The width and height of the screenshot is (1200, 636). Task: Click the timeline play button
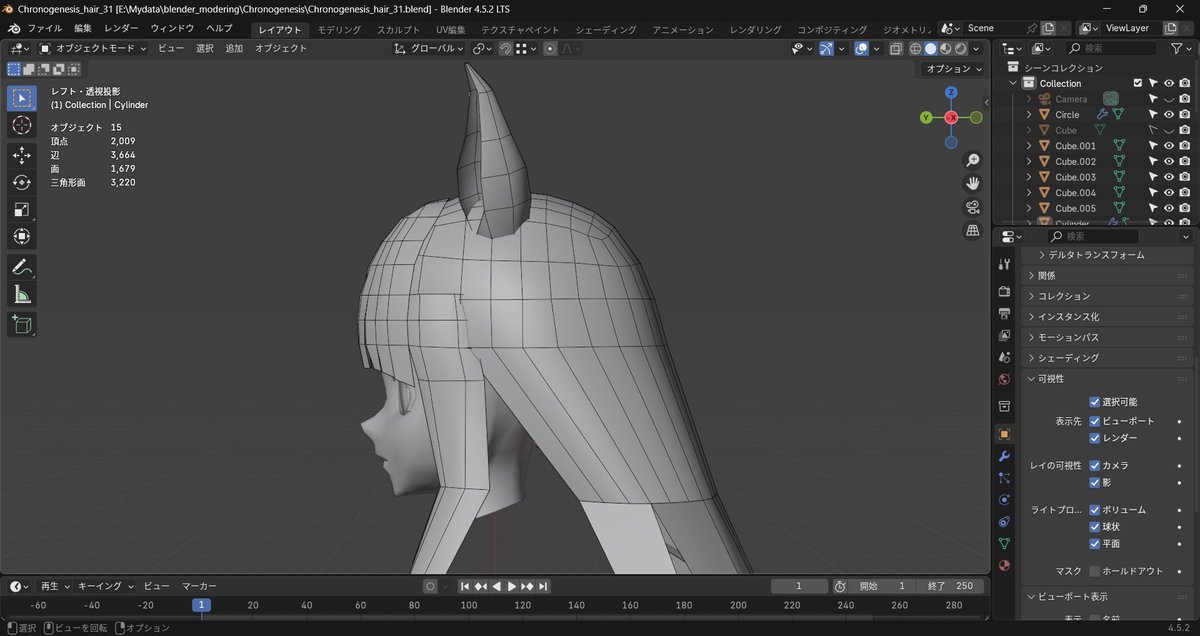(512, 586)
